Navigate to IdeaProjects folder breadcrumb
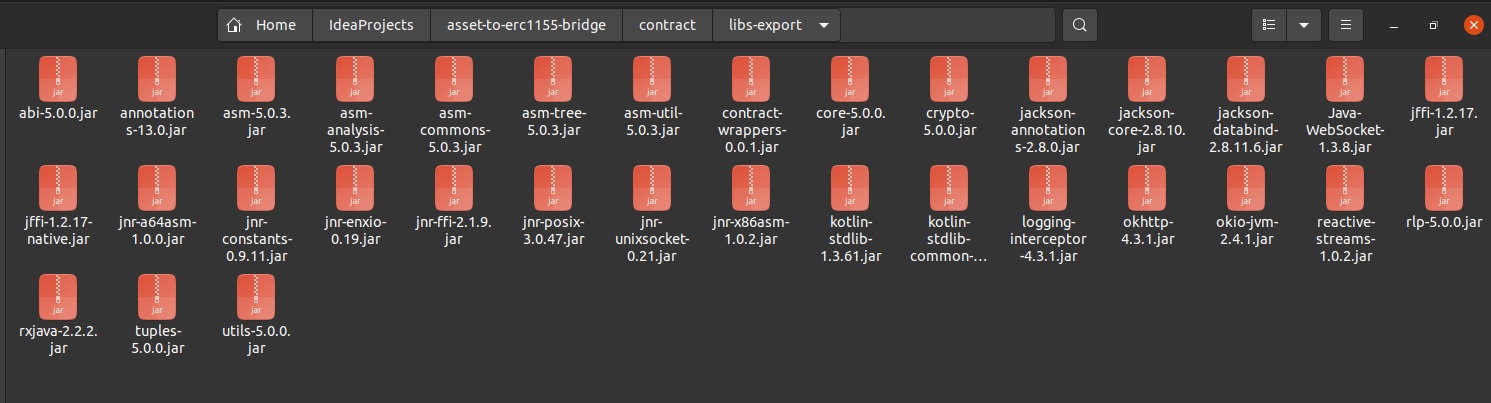The image size is (1491, 403). [371, 25]
